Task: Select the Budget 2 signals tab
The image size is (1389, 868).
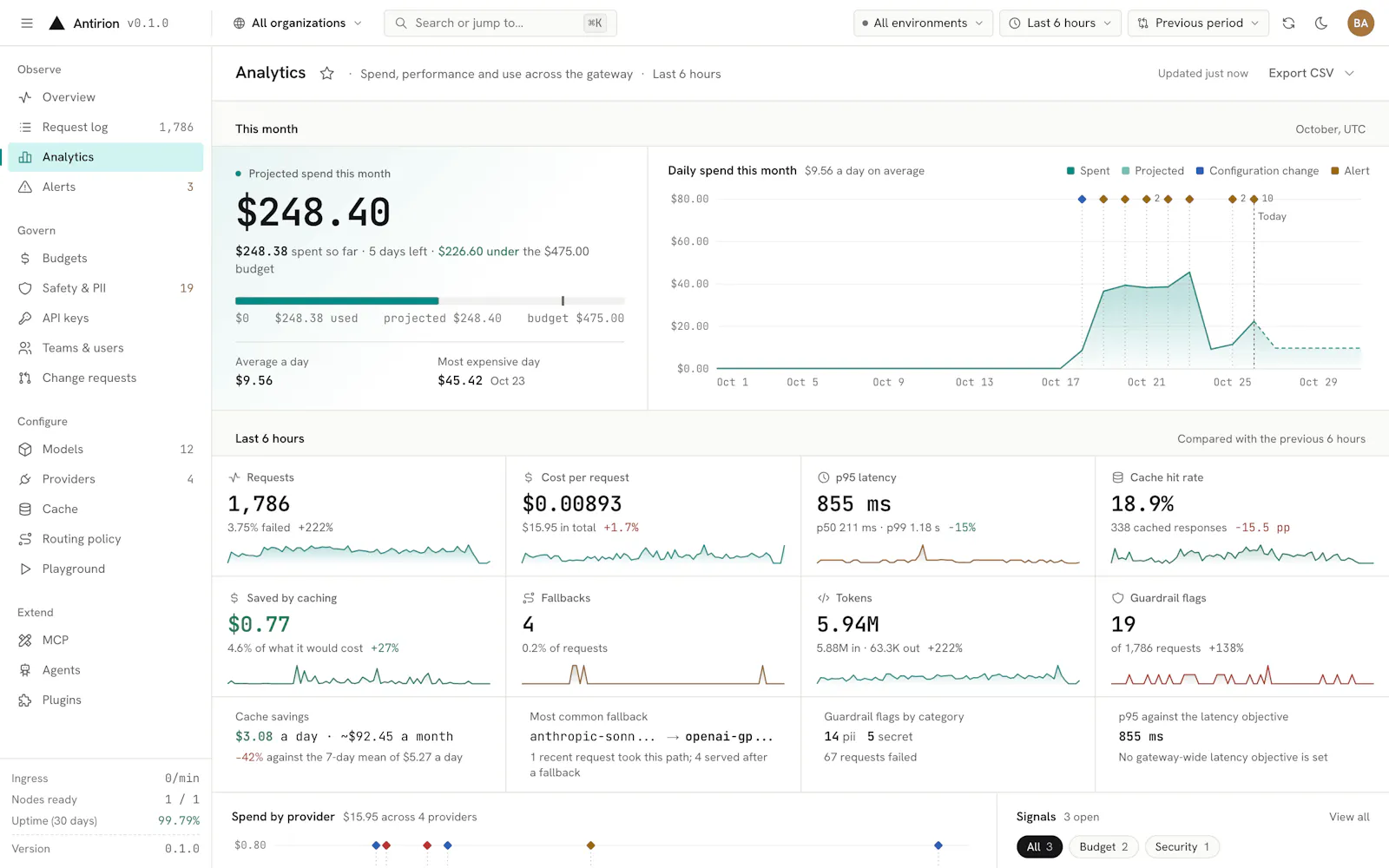Action: 1103,847
